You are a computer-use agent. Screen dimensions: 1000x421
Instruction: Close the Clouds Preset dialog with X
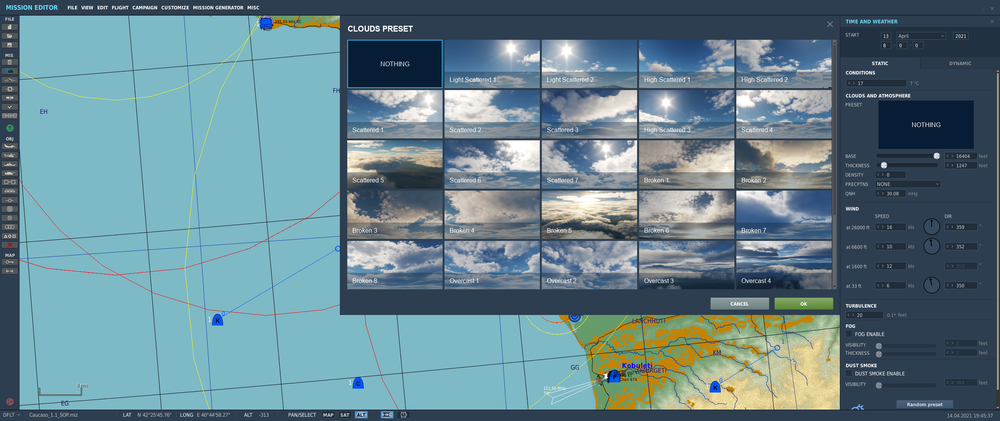(830, 24)
